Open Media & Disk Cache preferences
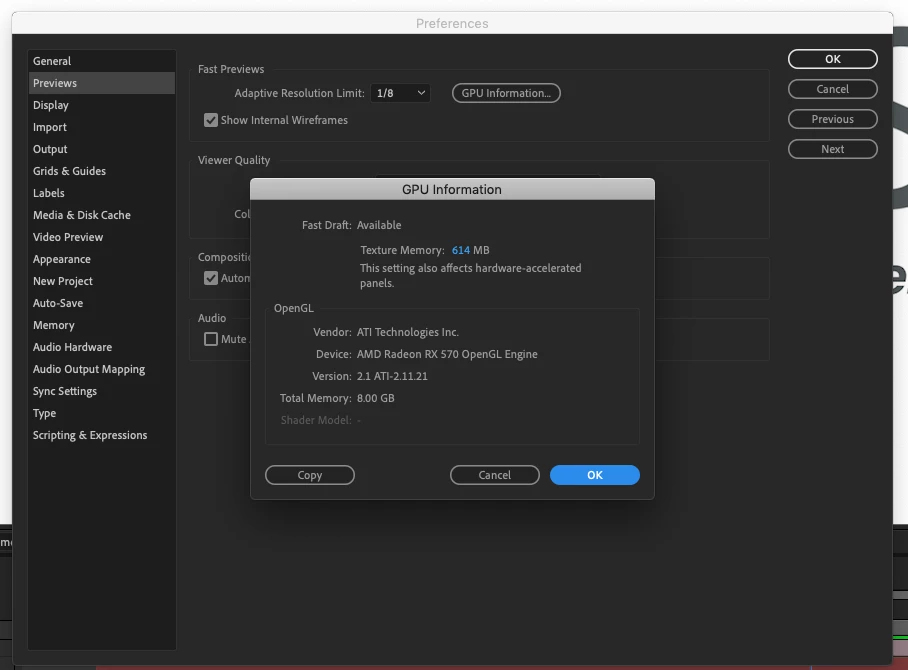 click(x=101, y=215)
